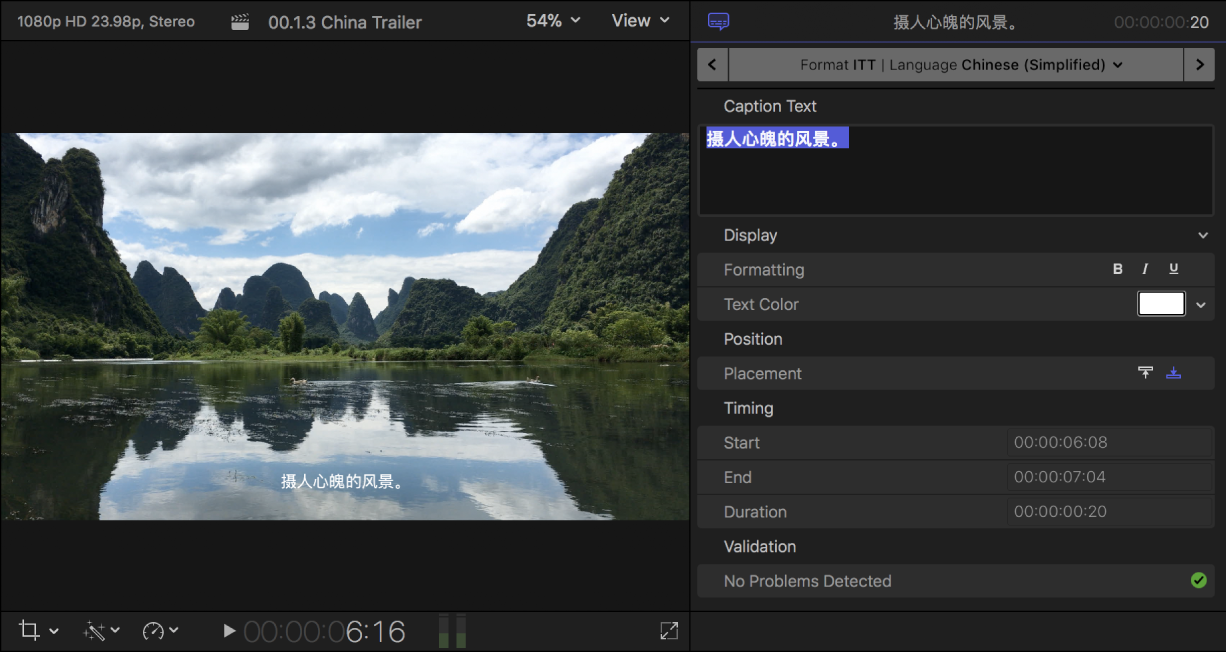The image size is (1226, 652).
Task: Set caption placement to bottom of screen
Action: pos(1174,372)
